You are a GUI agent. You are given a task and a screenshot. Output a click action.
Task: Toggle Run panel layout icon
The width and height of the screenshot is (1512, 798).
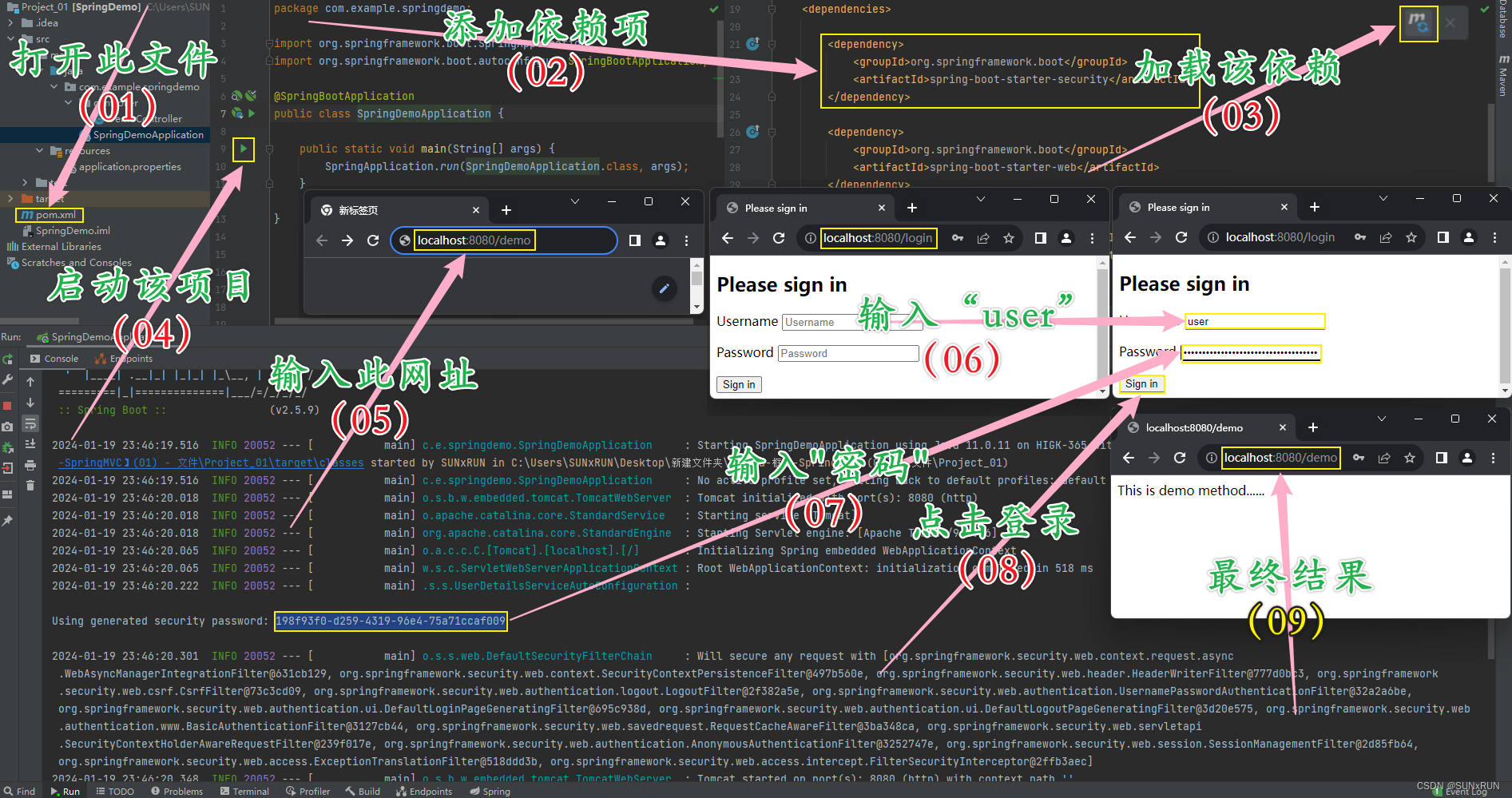(x=7, y=494)
